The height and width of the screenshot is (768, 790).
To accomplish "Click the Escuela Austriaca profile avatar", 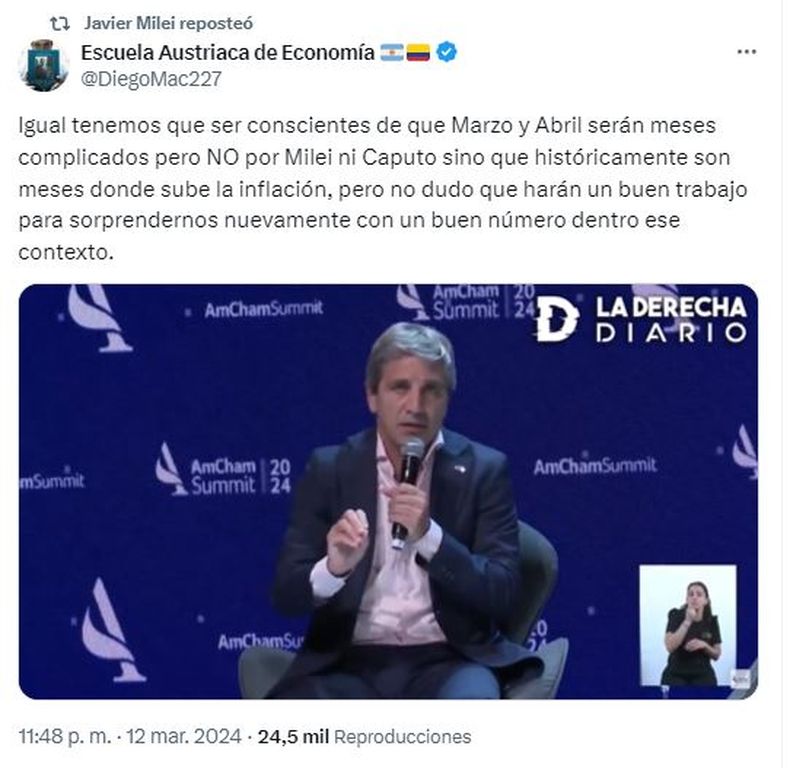I will pyautogui.click(x=43, y=66).
